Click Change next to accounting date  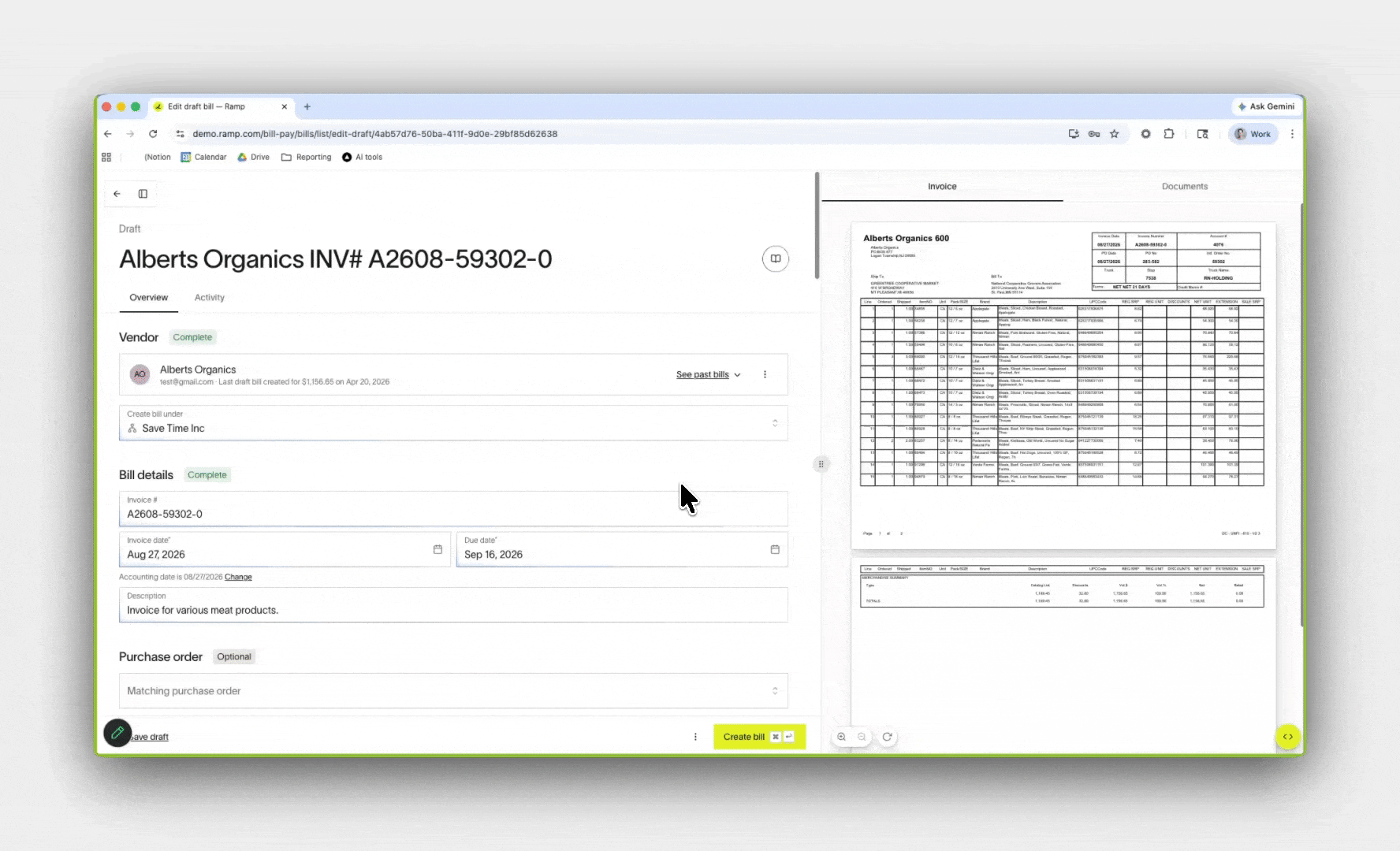tap(238, 577)
